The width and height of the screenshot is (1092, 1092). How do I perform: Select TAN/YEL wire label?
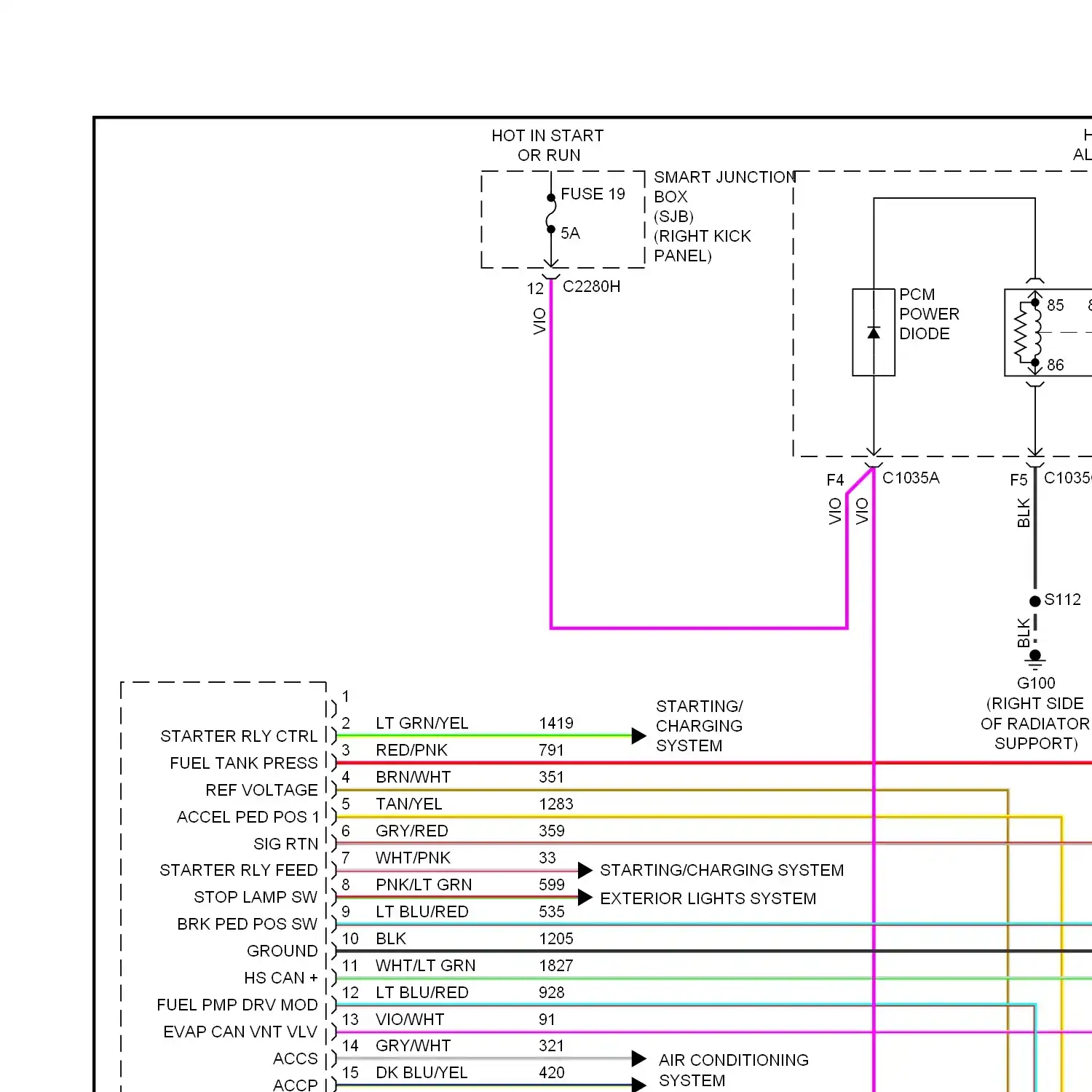coord(408,804)
